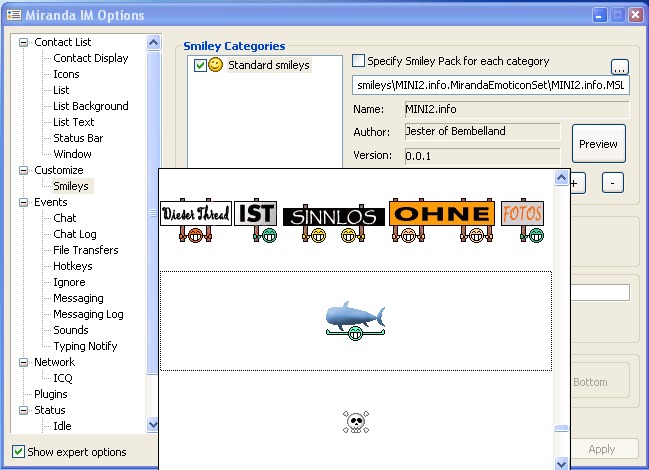Screen dimensions: 649x470
Task: Click the IST sign smiley
Action: click(x=255, y=220)
